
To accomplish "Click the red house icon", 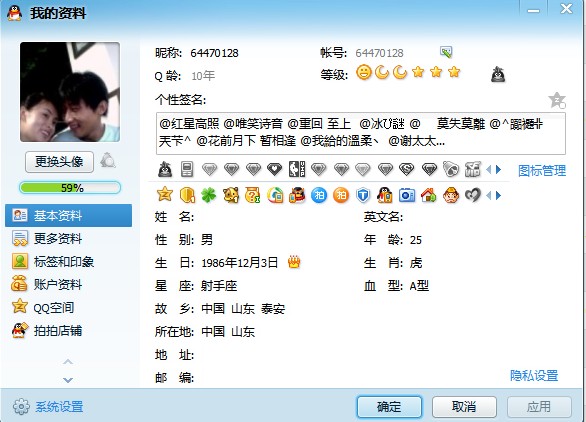I will coord(429,195).
